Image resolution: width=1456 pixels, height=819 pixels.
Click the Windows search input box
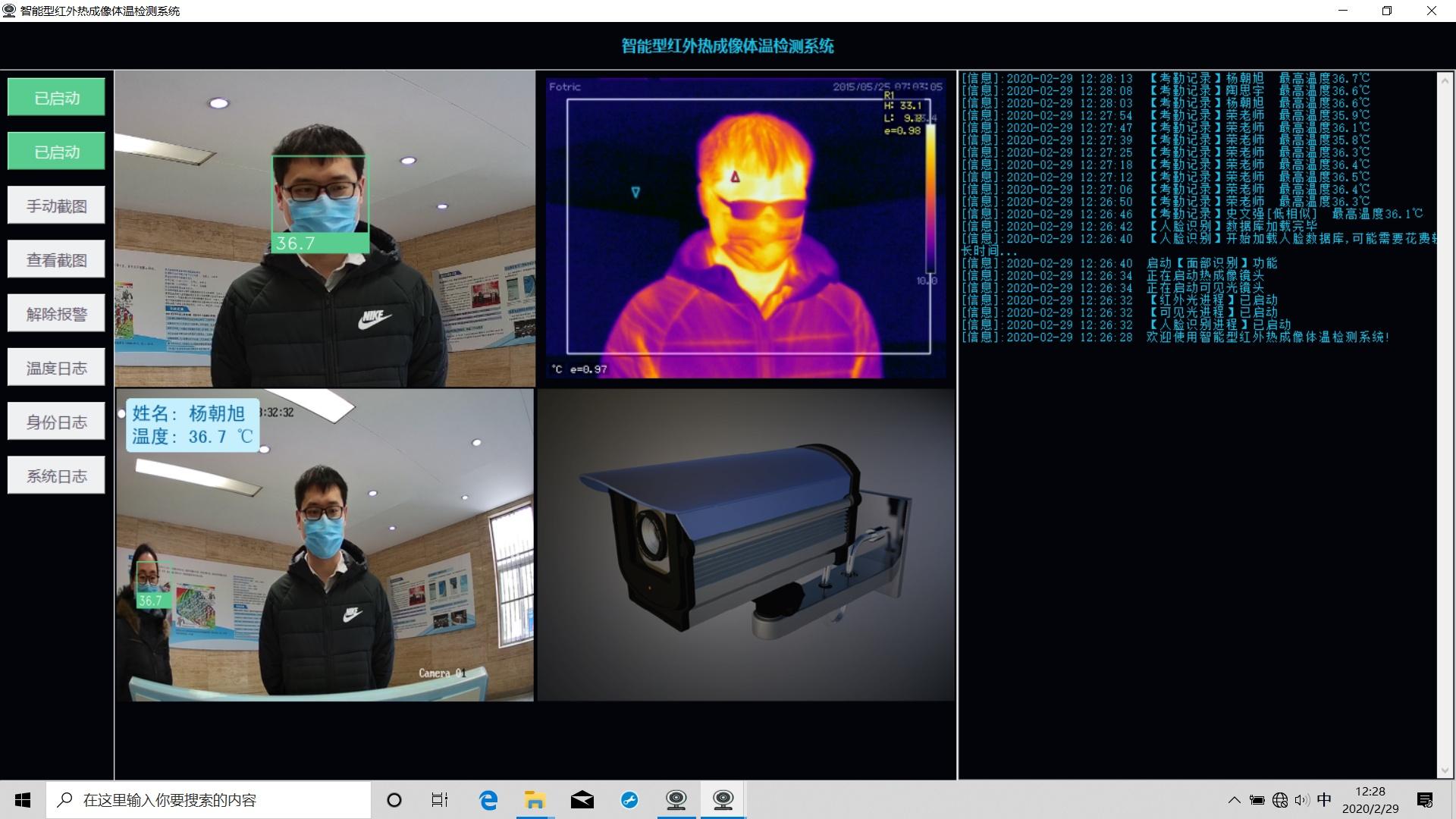(x=209, y=800)
